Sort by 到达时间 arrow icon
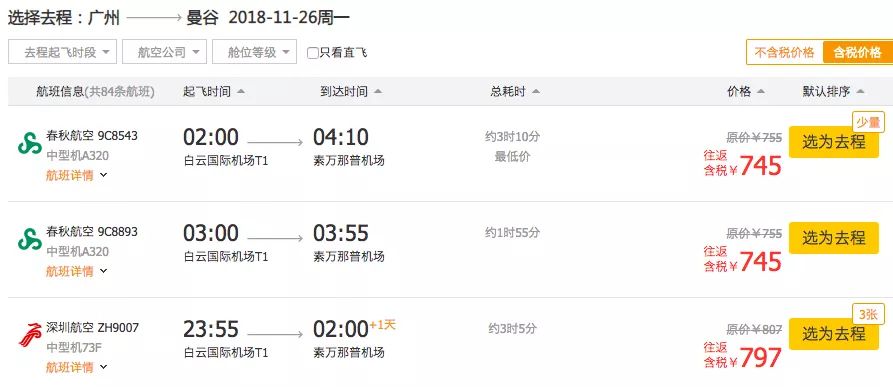Image resolution: width=893 pixels, height=387 pixels. coord(378,92)
